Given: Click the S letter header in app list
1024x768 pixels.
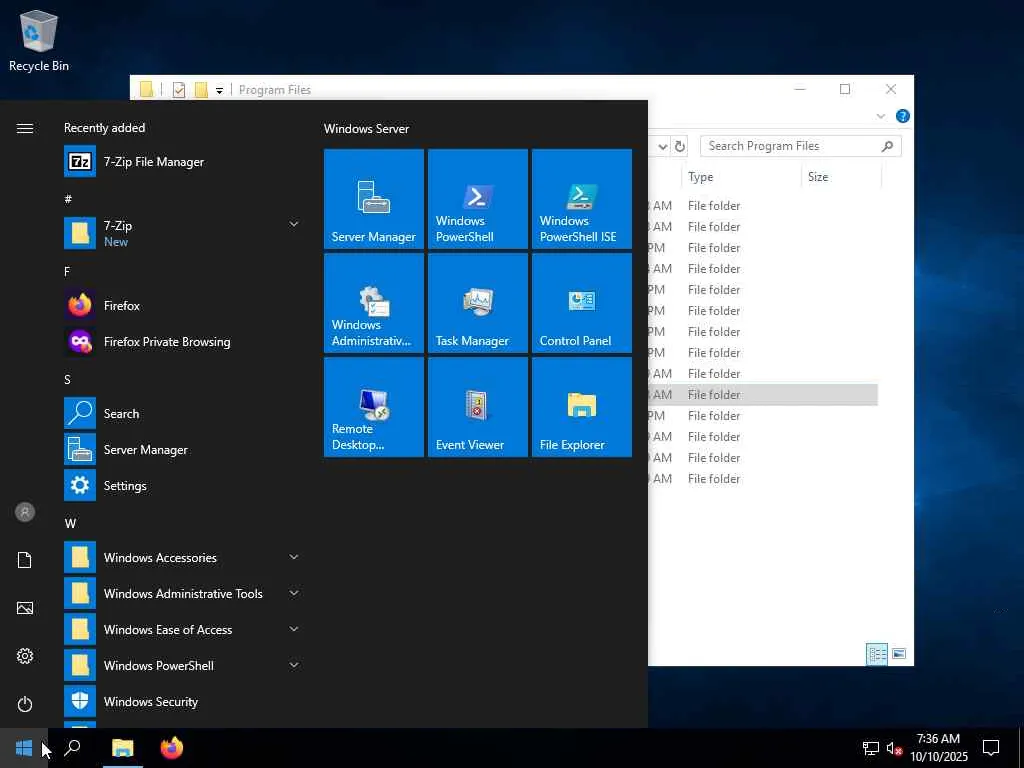Looking at the screenshot, I should pyautogui.click(x=67, y=379).
